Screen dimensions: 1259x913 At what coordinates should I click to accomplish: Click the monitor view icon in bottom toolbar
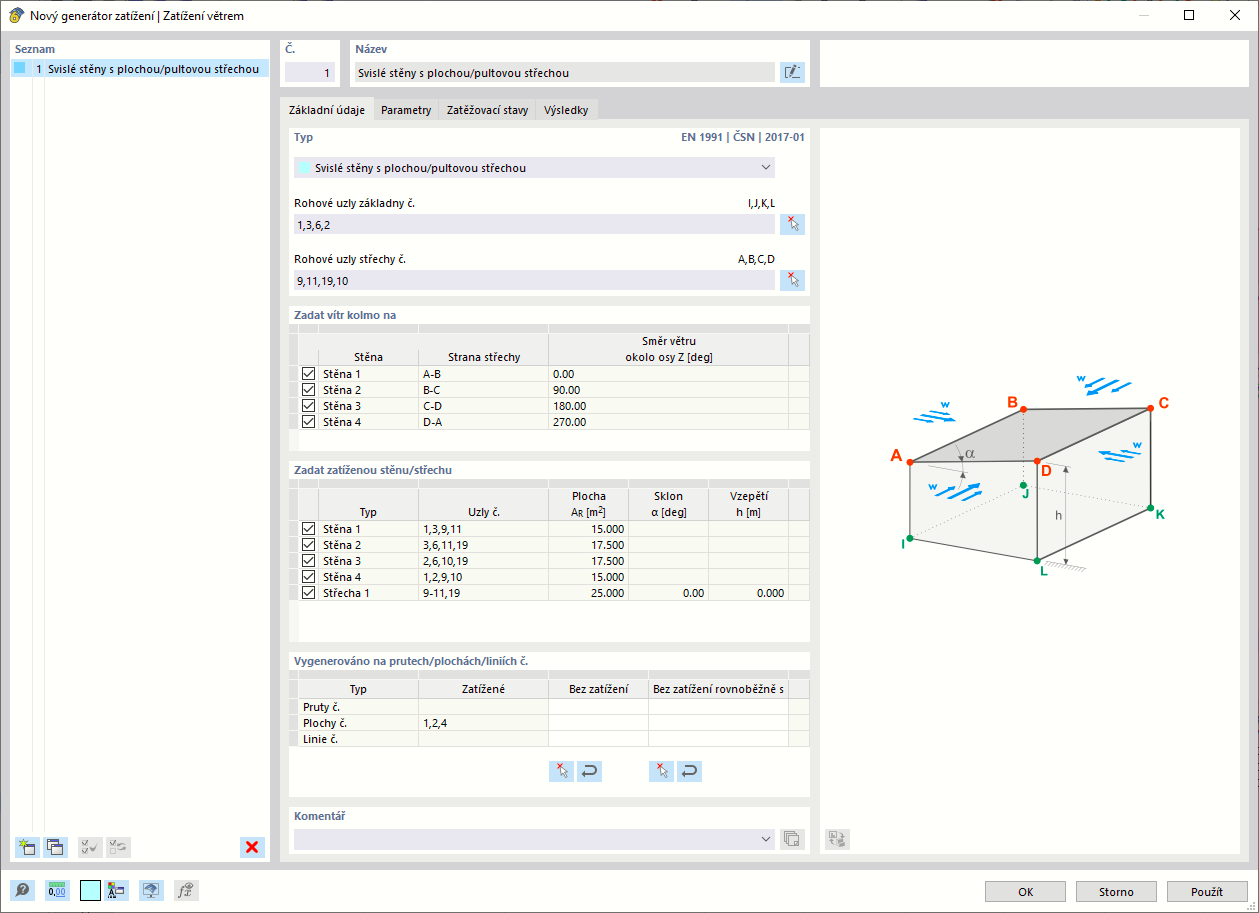151,890
